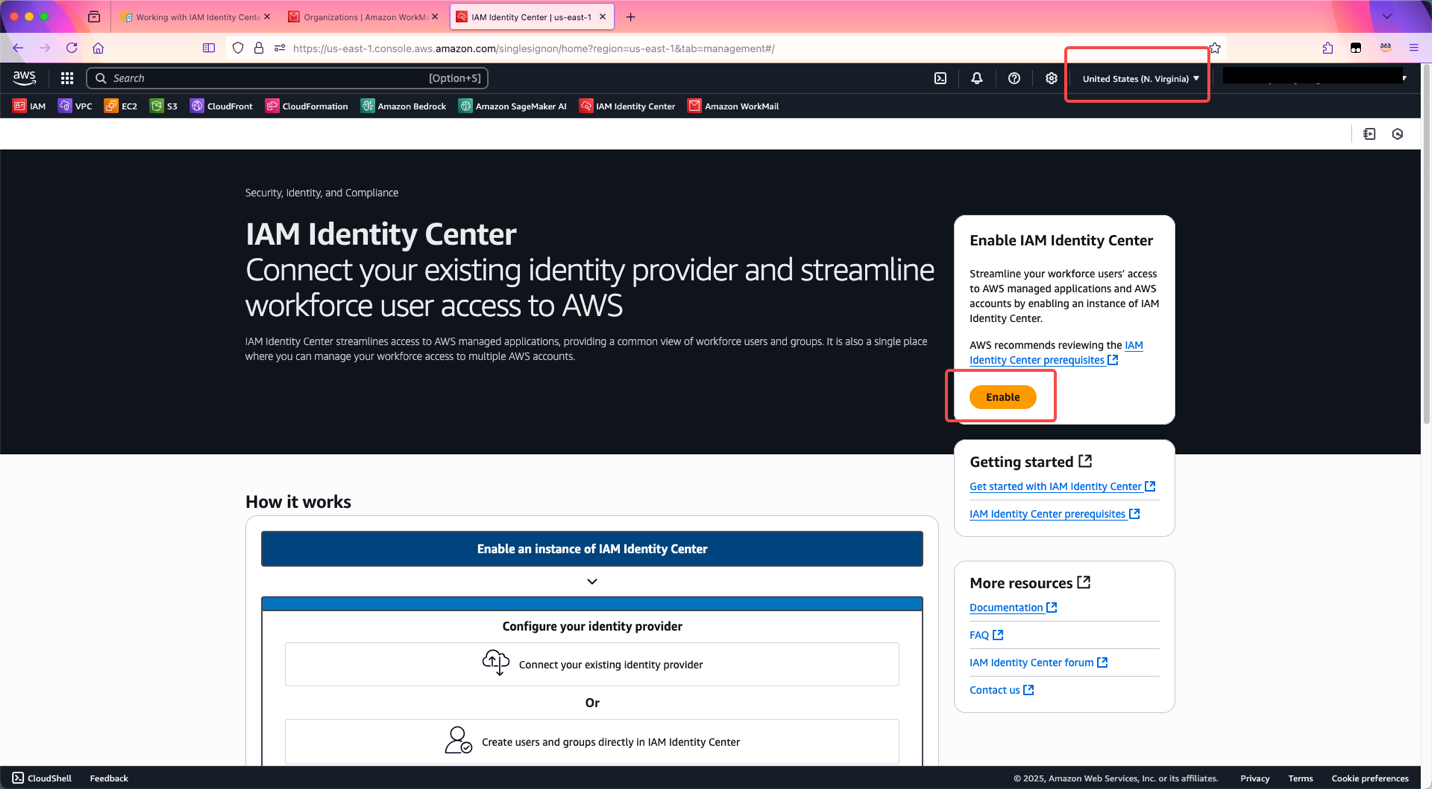Open a new browser tab
The width and height of the screenshot is (1432, 789).
(x=630, y=17)
